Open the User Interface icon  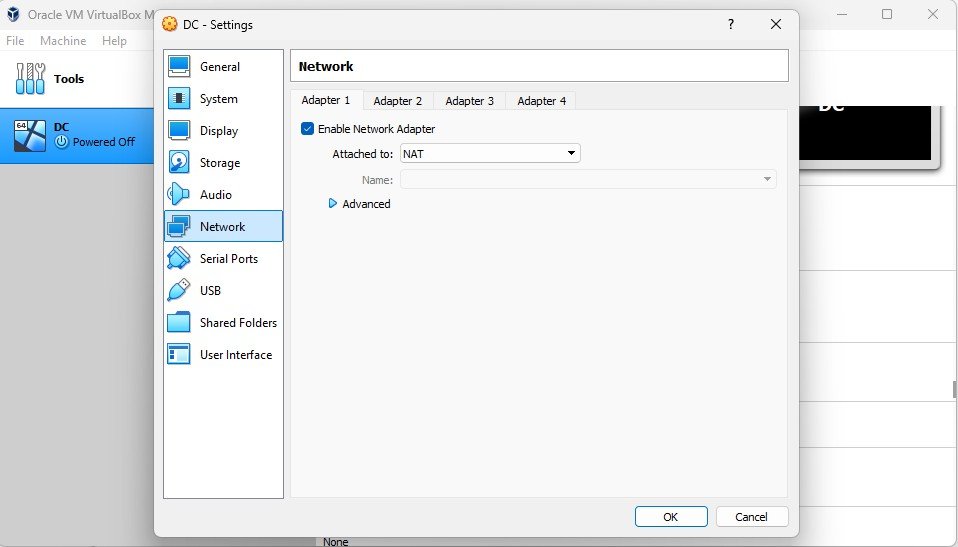point(179,354)
